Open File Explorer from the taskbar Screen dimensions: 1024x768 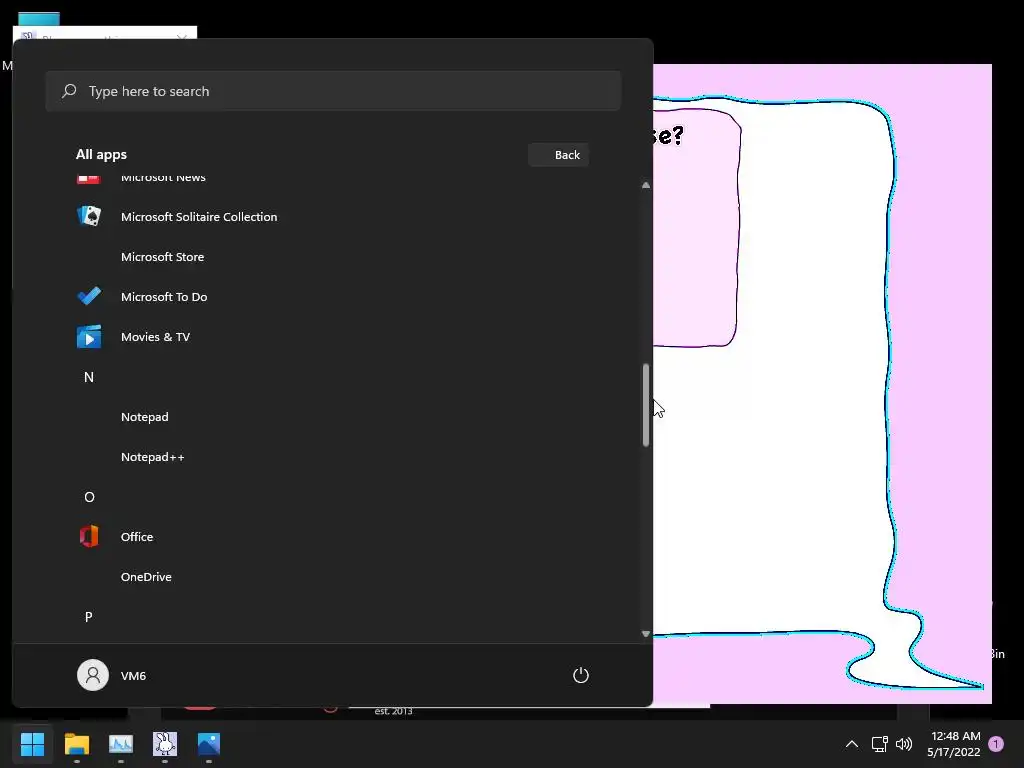pyautogui.click(x=76, y=744)
